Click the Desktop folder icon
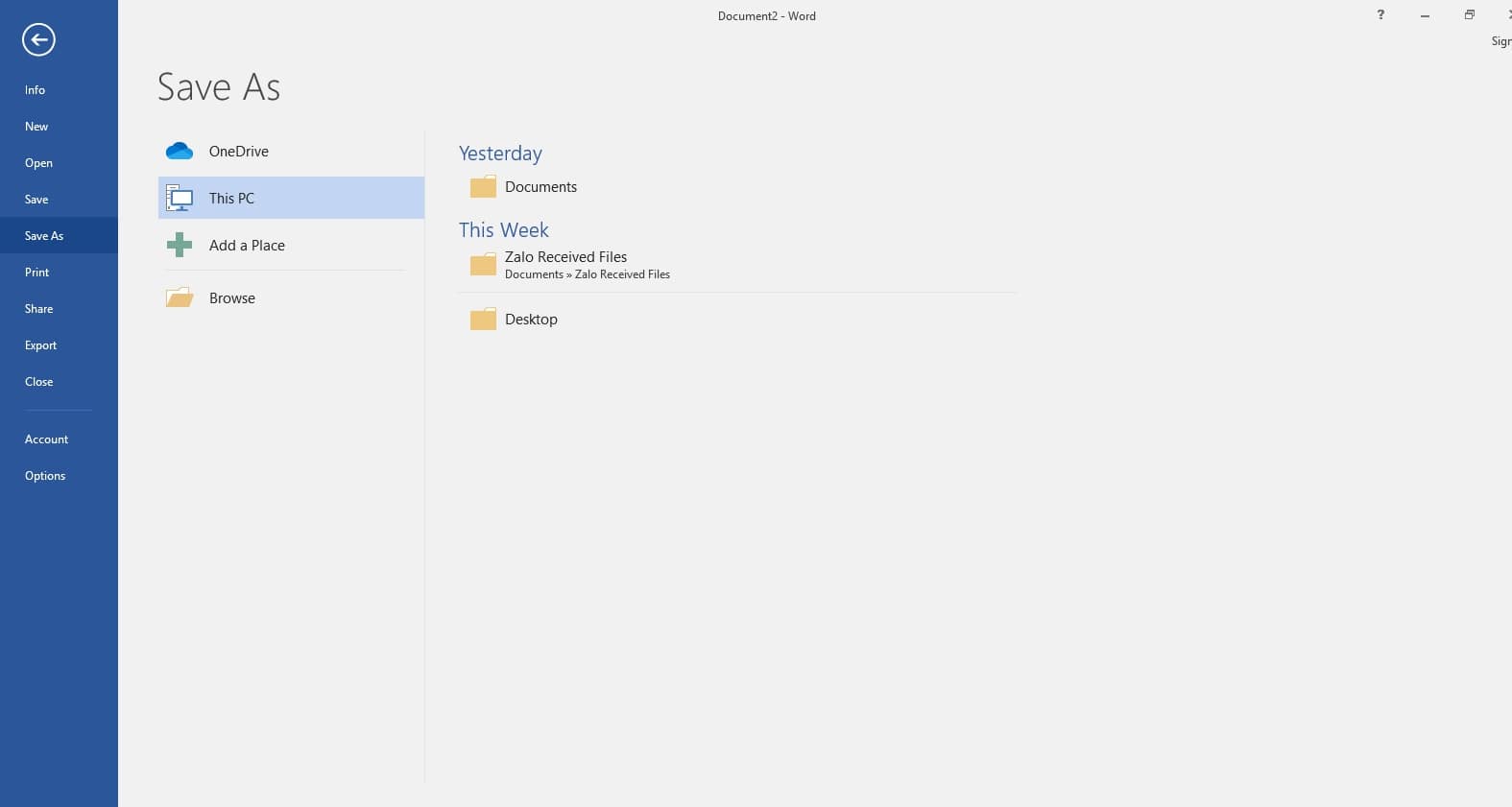Image resolution: width=1512 pixels, height=807 pixels. tap(483, 319)
